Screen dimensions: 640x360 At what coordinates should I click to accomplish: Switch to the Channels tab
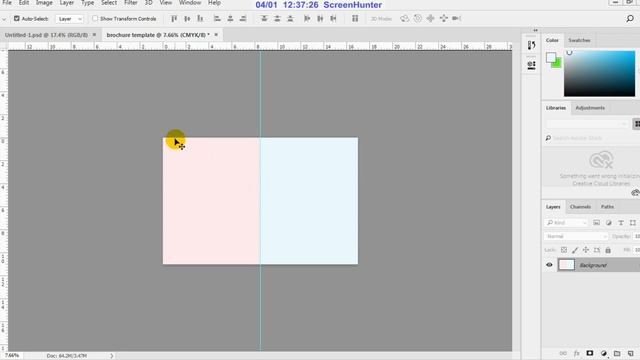[580, 207]
